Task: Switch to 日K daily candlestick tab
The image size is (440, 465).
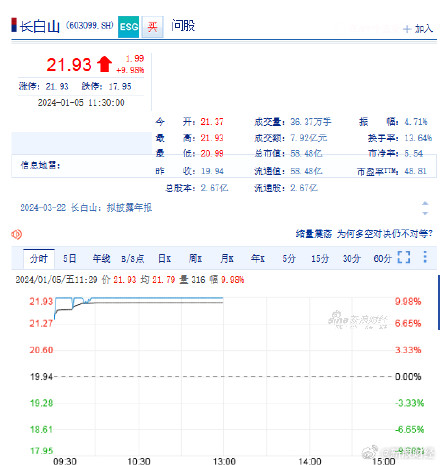Action: tap(164, 259)
